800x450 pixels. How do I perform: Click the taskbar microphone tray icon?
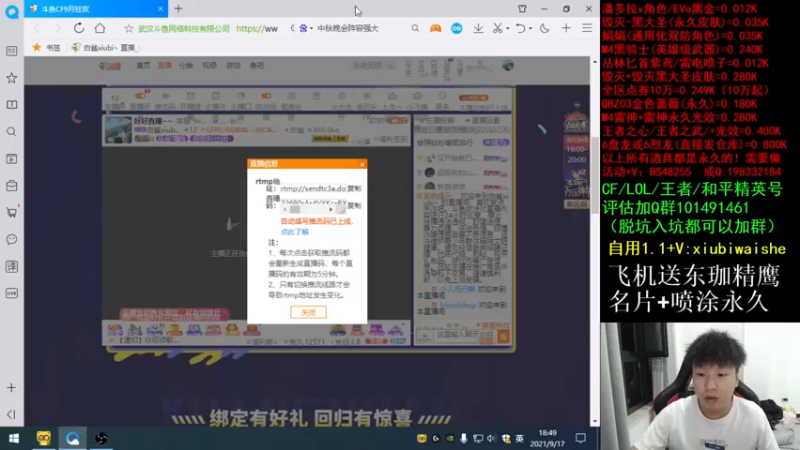(x=464, y=438)
